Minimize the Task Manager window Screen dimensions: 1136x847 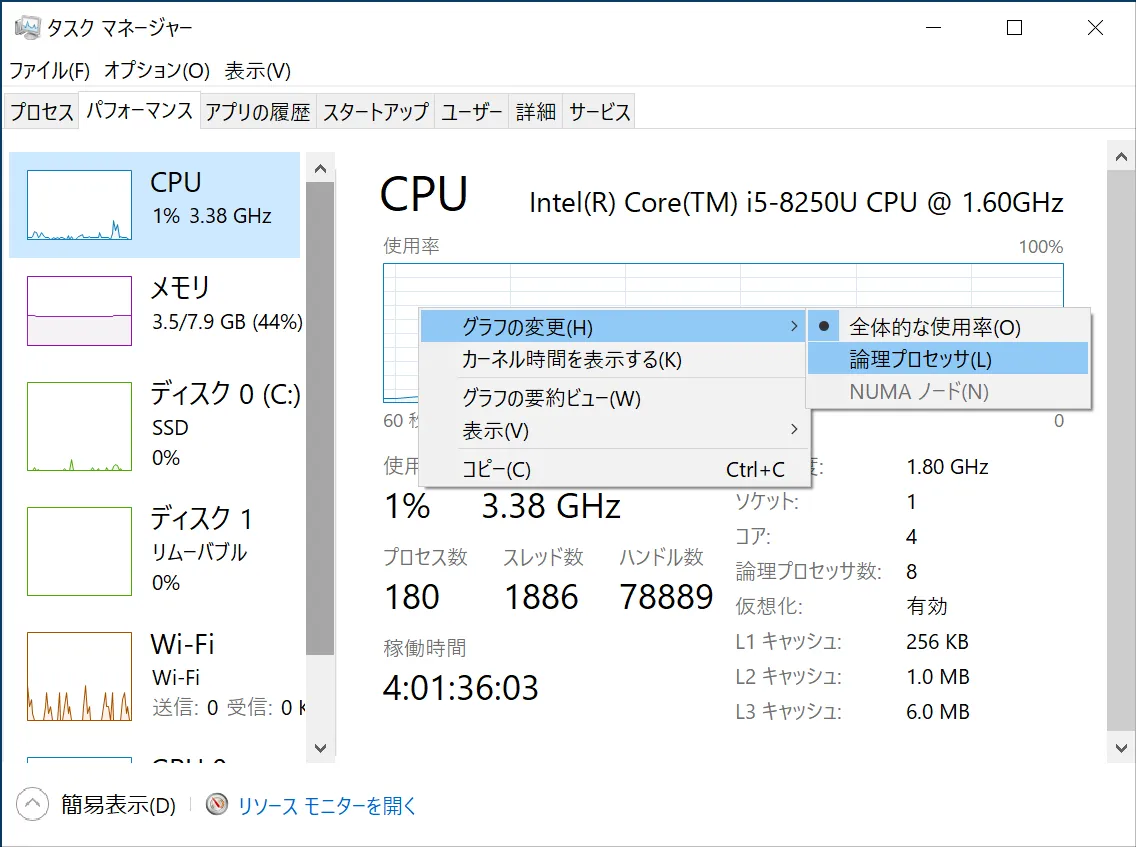tap(934, 28)
